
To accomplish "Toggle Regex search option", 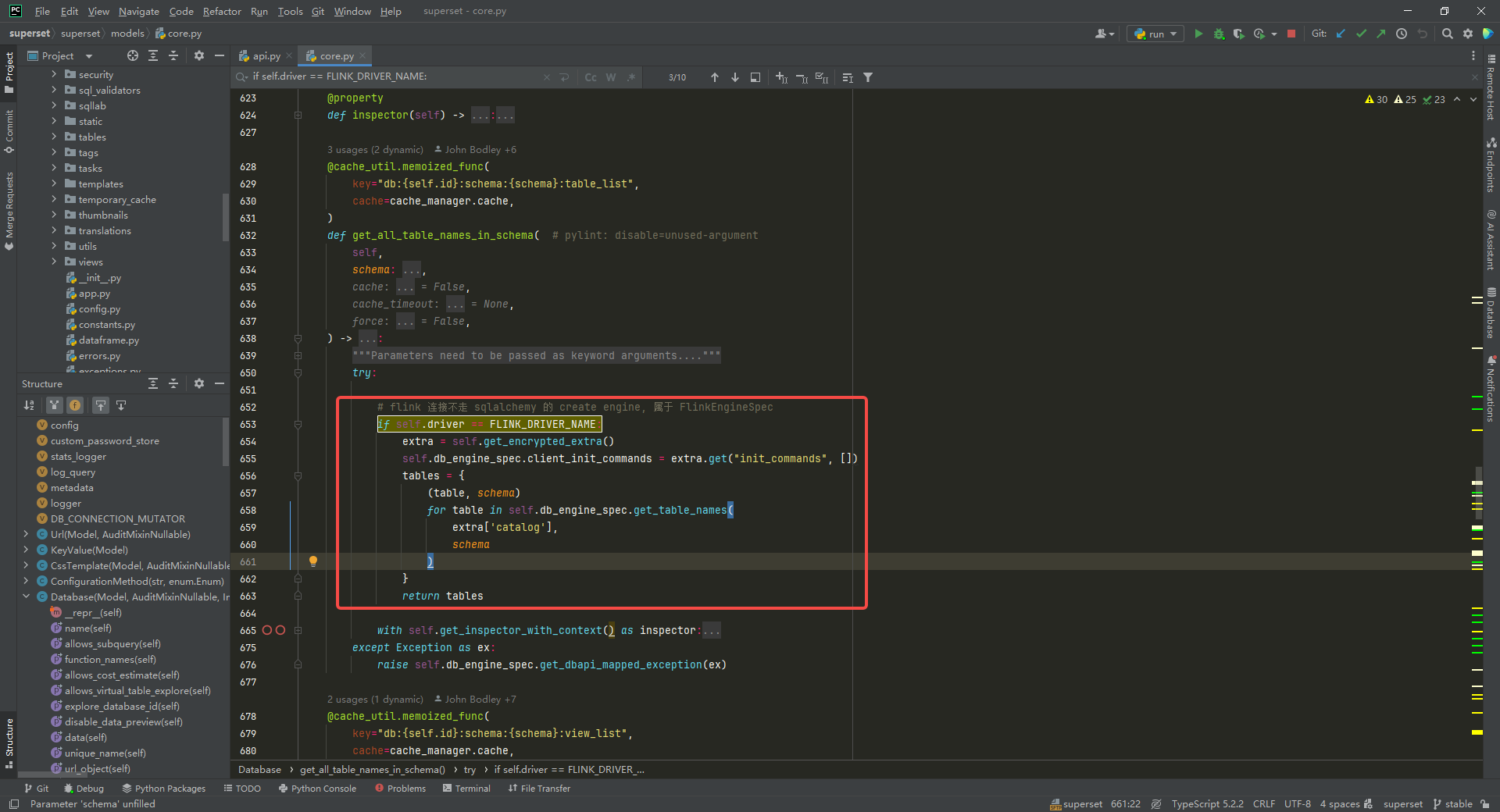I will (x=631, y=77).
